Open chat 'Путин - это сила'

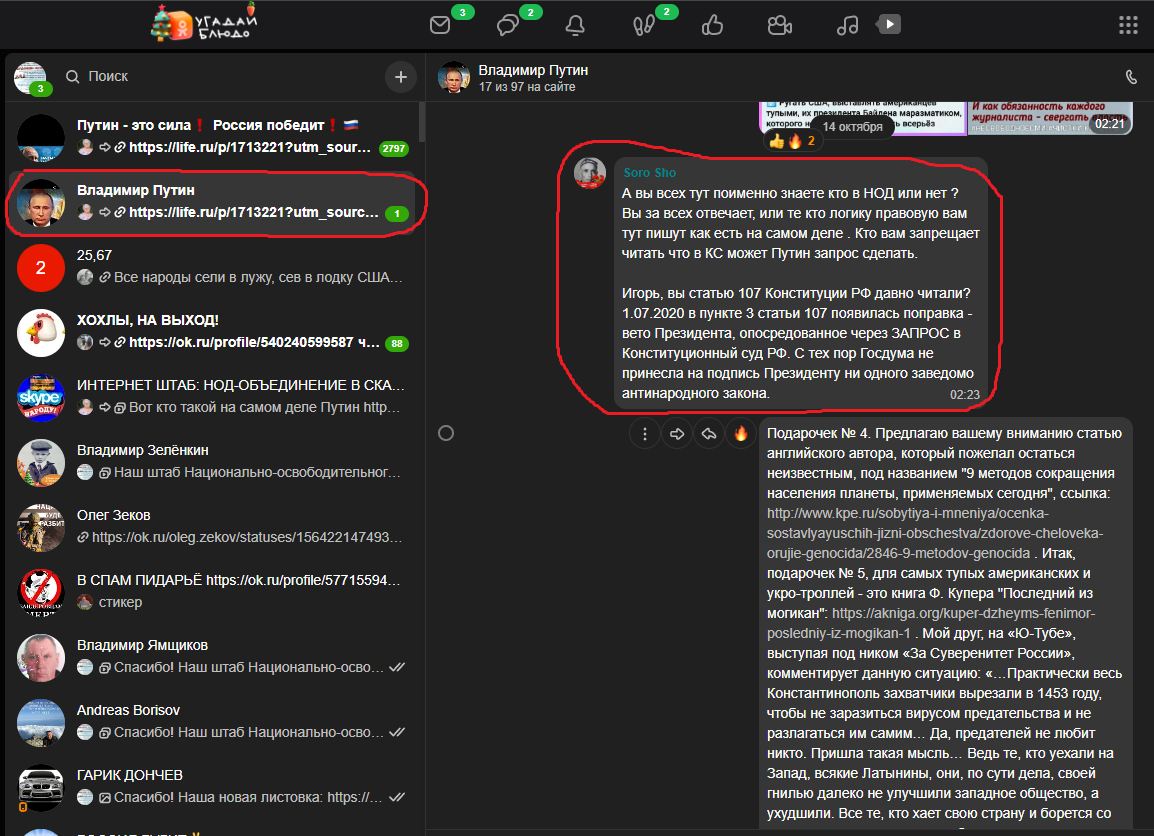[213, 136]
